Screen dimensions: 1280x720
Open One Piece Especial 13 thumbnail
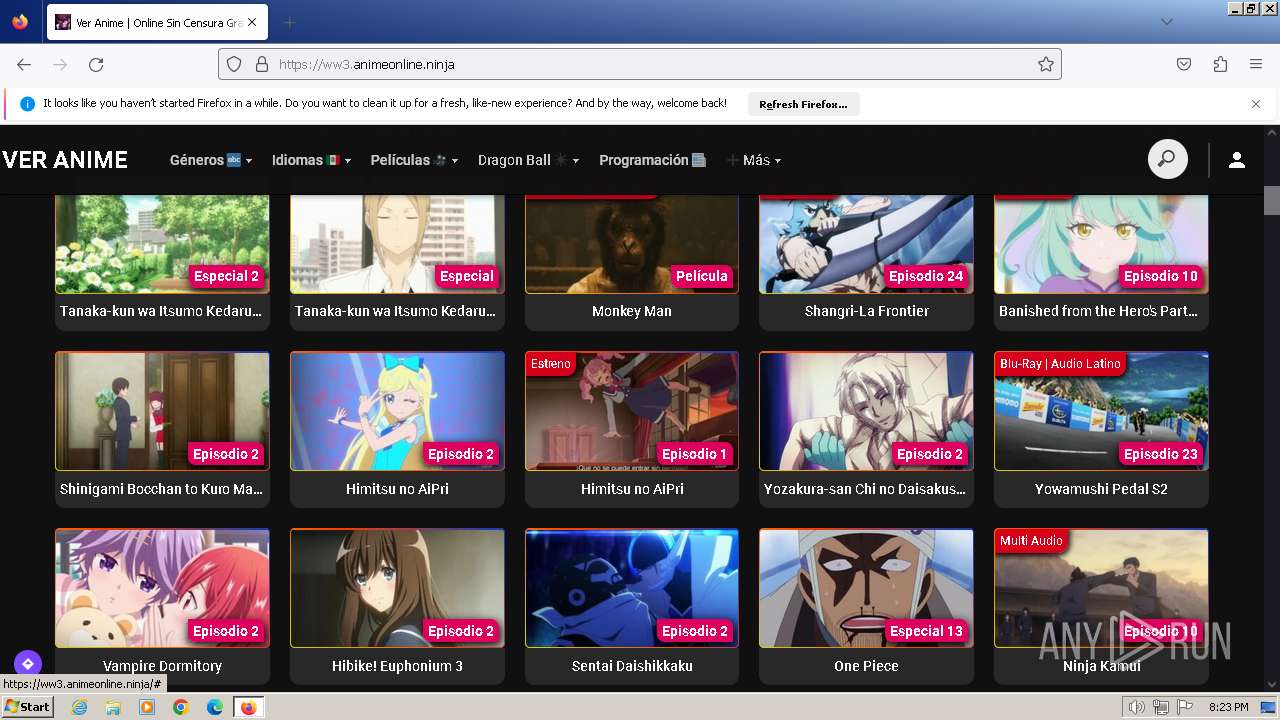[x=866, y=588]
